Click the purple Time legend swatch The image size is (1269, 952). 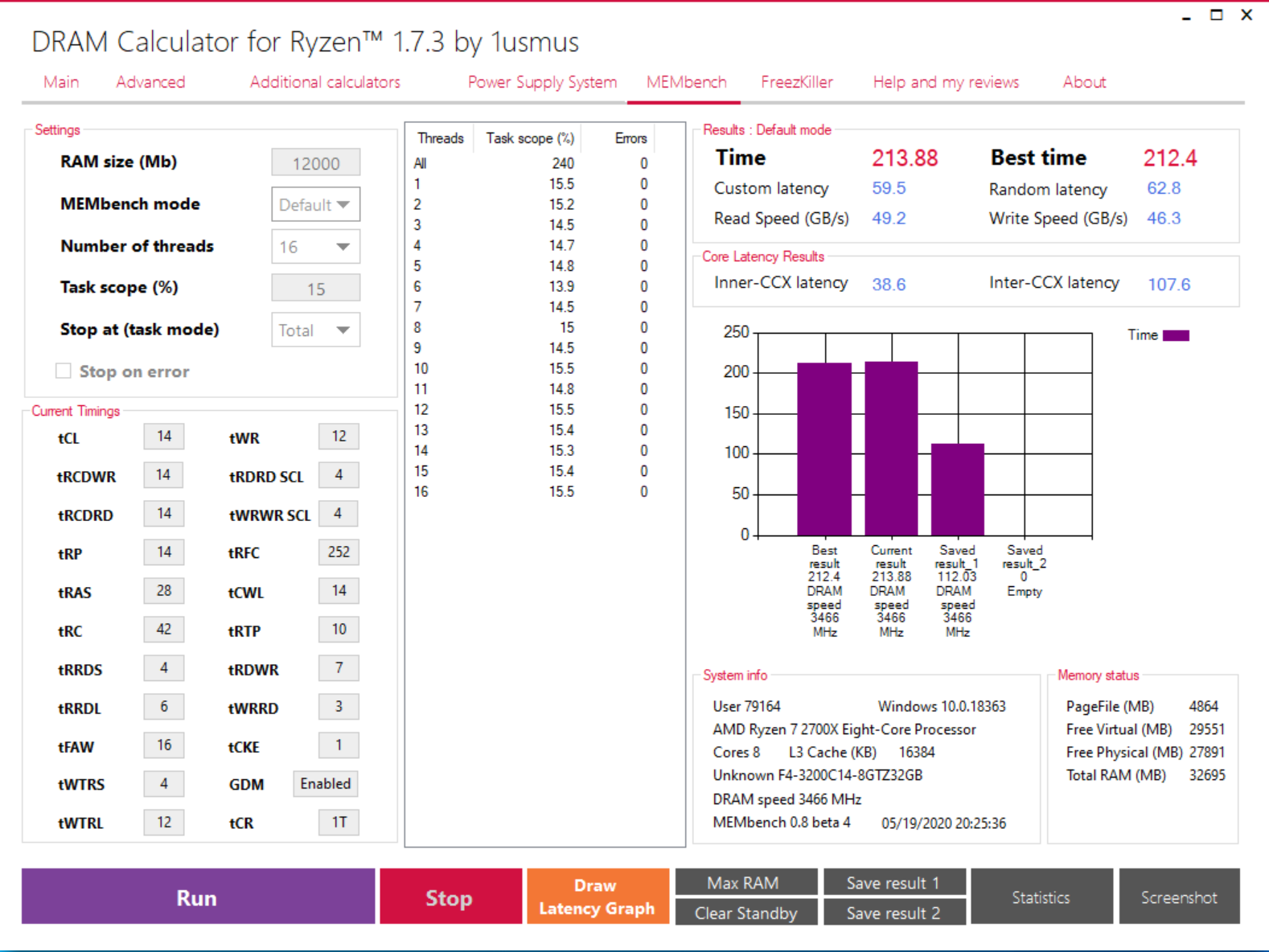1176,335
